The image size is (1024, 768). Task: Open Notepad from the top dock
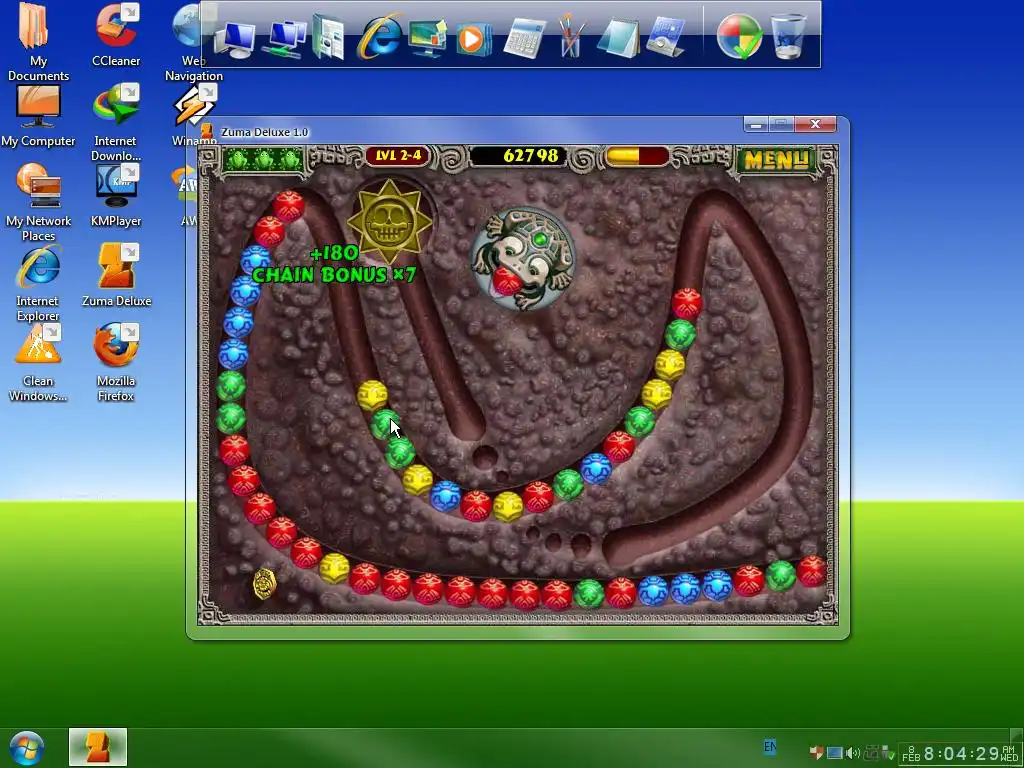(x=617, y=38)
